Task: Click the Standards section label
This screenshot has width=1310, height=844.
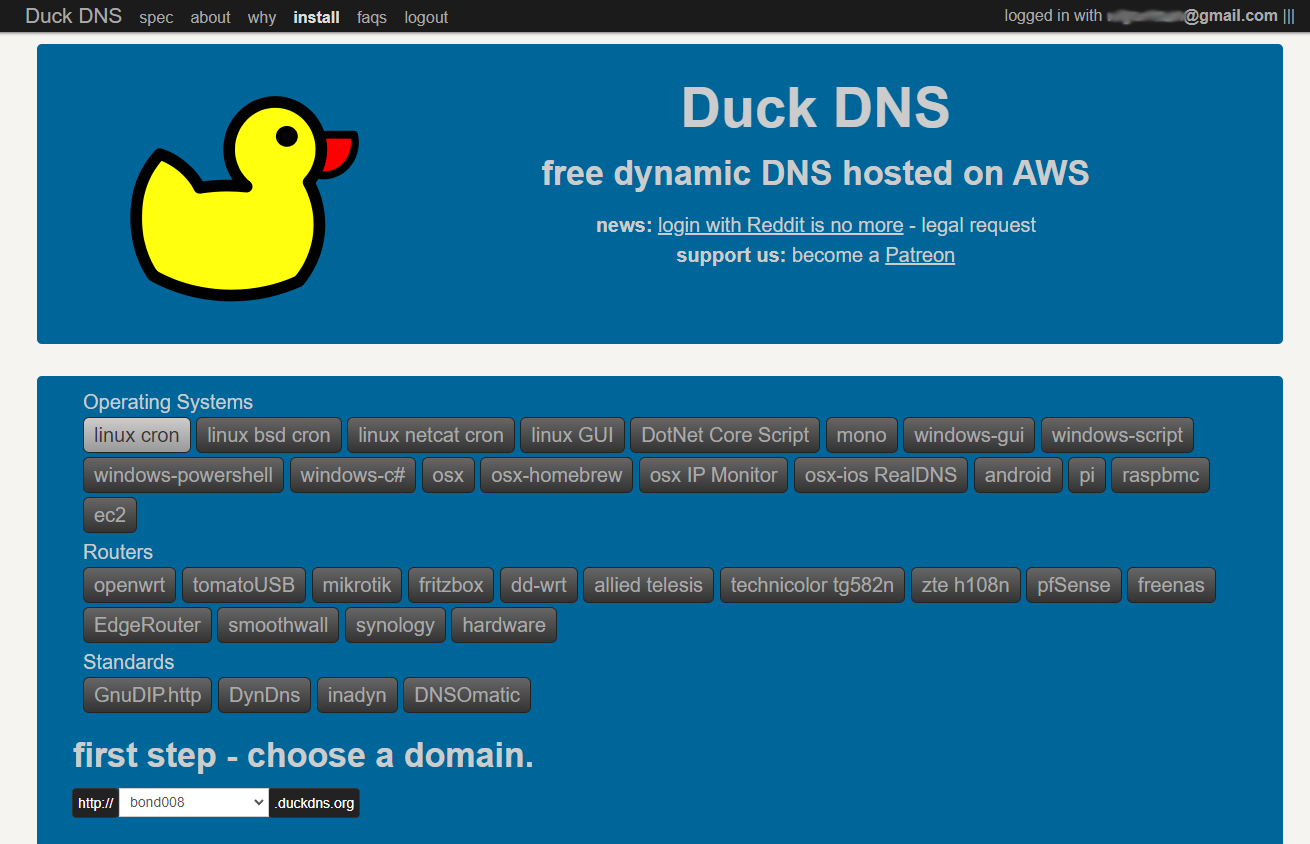Action: click(x=128, y=662)
